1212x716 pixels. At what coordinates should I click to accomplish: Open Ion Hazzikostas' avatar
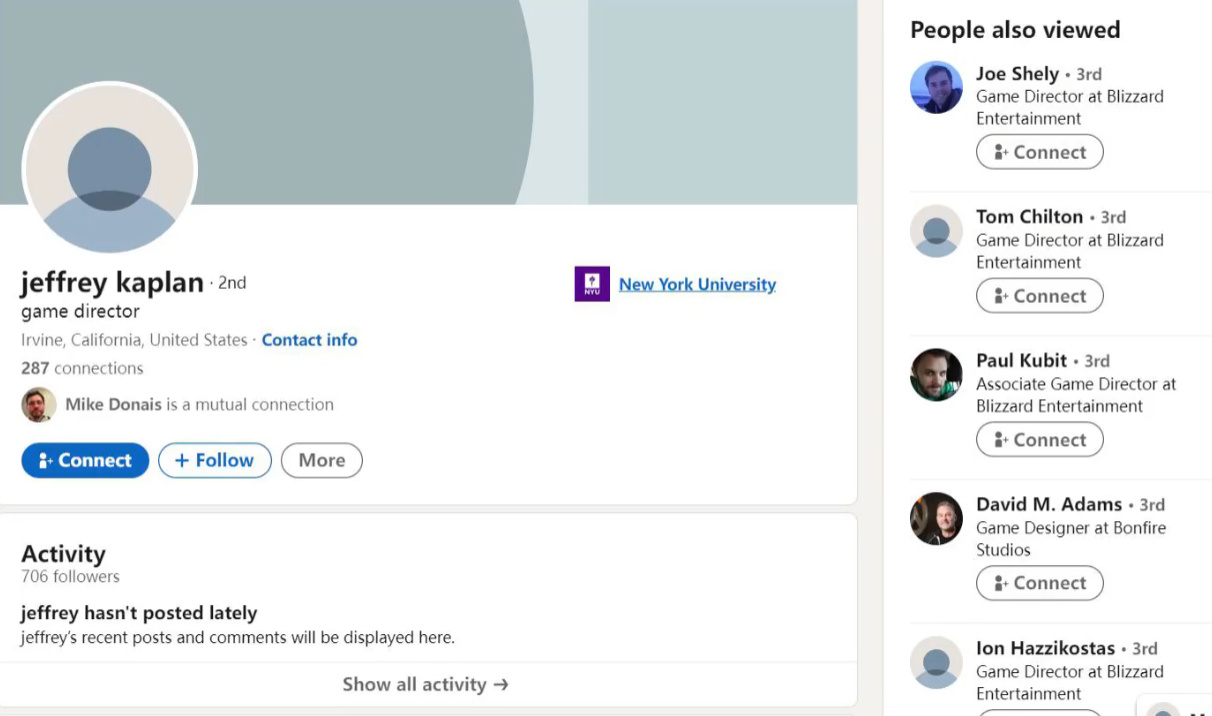(x=936, y=662)
